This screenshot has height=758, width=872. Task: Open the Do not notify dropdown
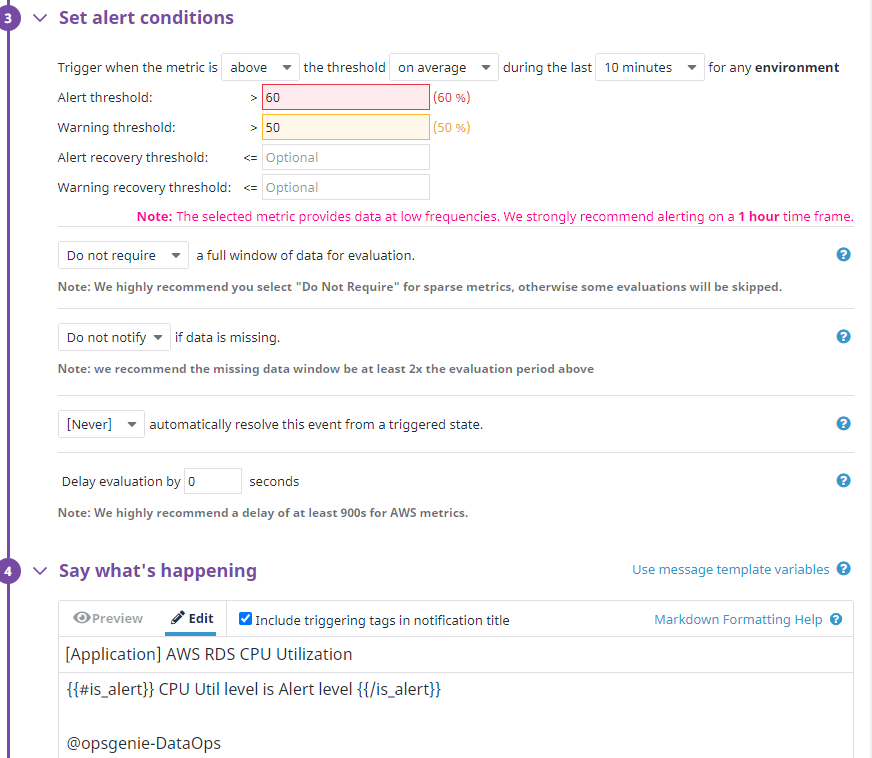(114, 338)
